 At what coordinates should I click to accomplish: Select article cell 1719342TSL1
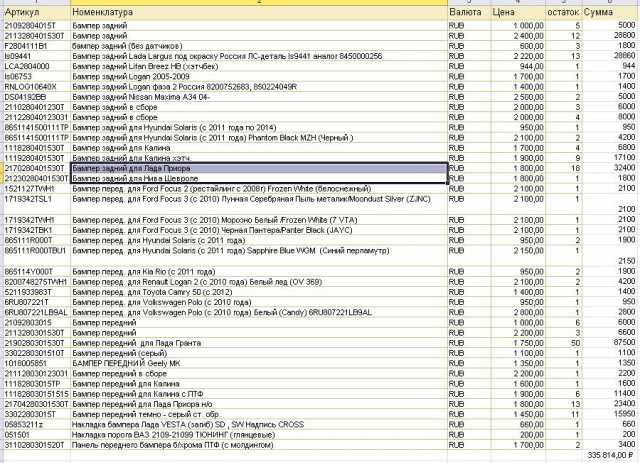click(x=36, y=204)
